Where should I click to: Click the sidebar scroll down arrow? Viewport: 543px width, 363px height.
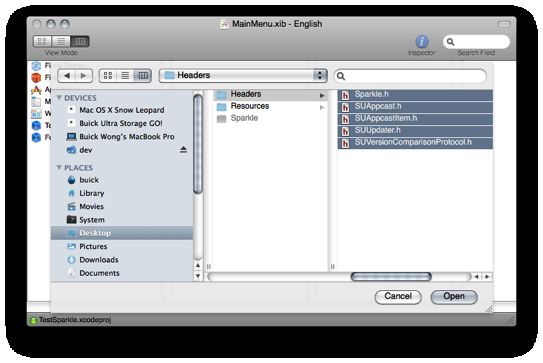(x=198, y=276)
